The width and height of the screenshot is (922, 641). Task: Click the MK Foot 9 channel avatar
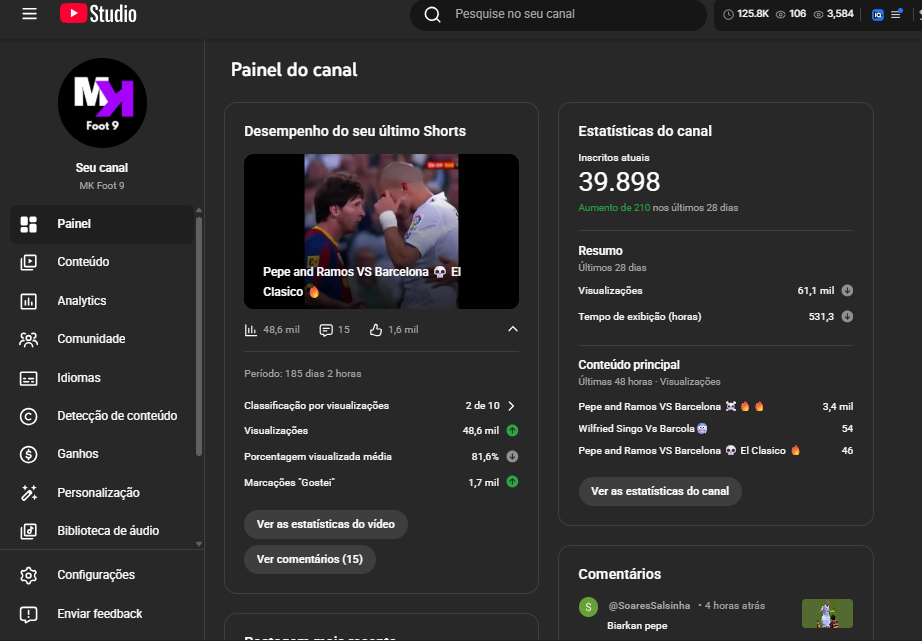click(x=102, y=103)
